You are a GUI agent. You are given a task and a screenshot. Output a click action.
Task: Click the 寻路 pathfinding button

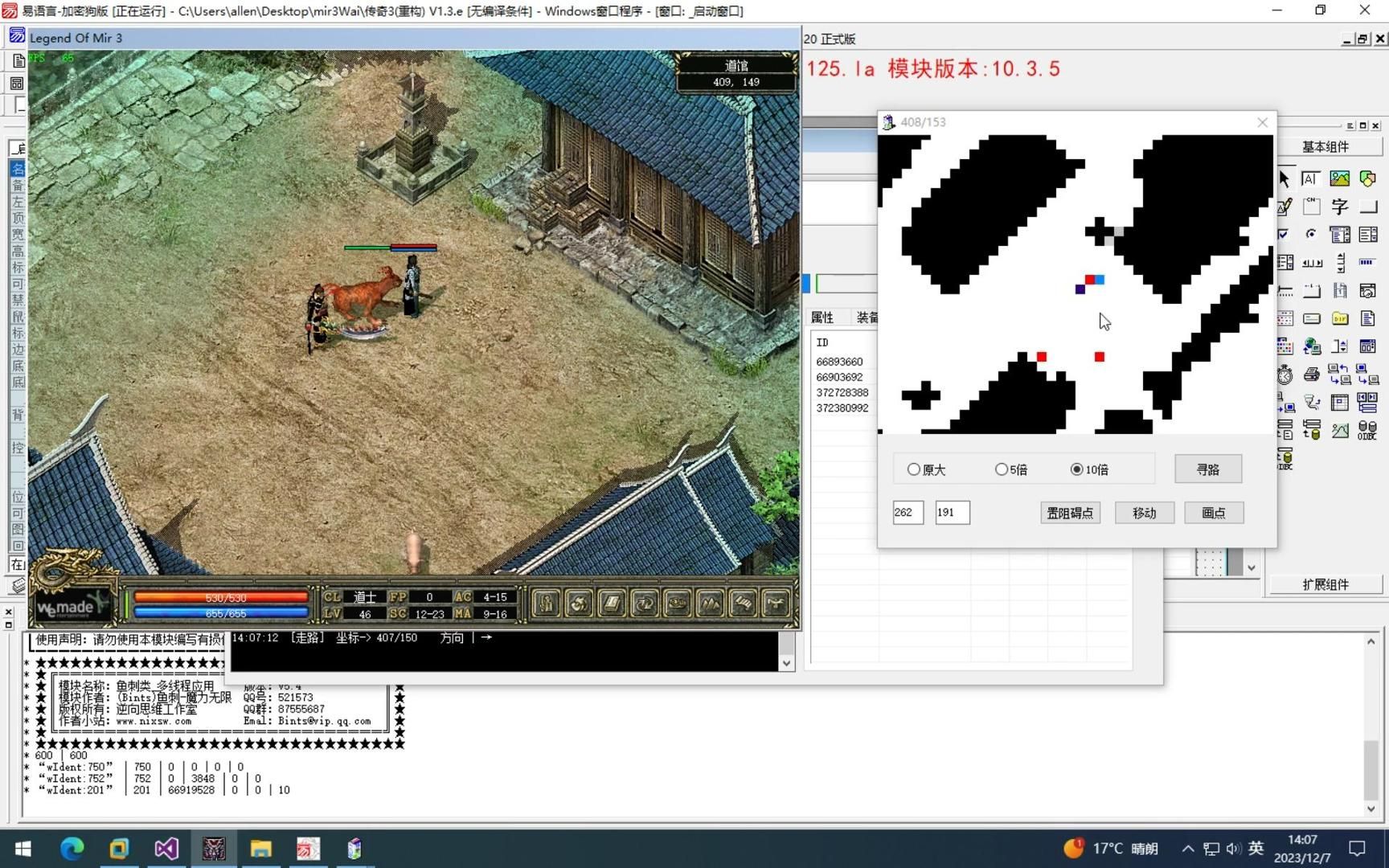pos(1208,469)
